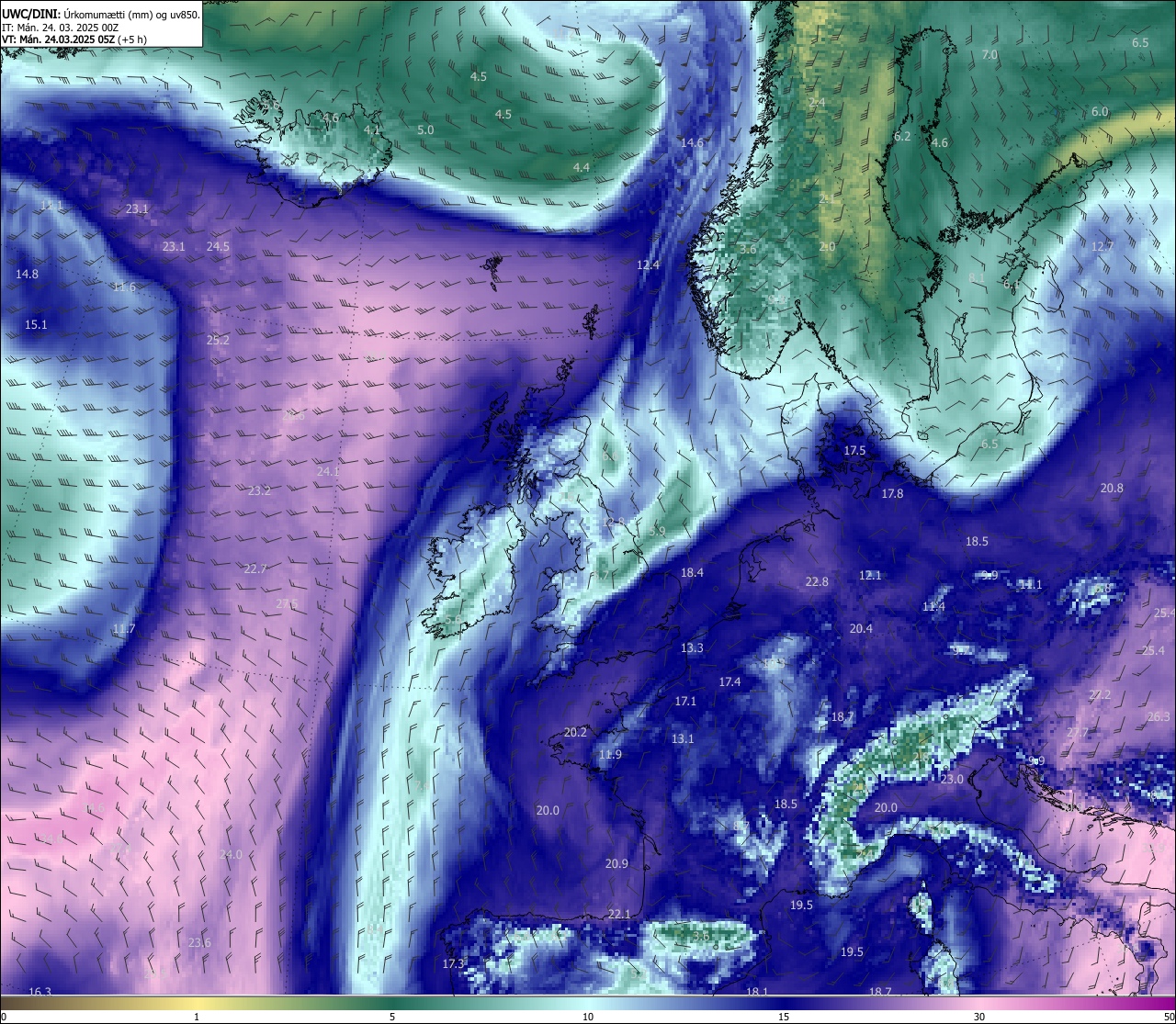This screenshot has width=1176, height=1024.
Task: Click the 22.1 value on the map
Action: (619, 914)
